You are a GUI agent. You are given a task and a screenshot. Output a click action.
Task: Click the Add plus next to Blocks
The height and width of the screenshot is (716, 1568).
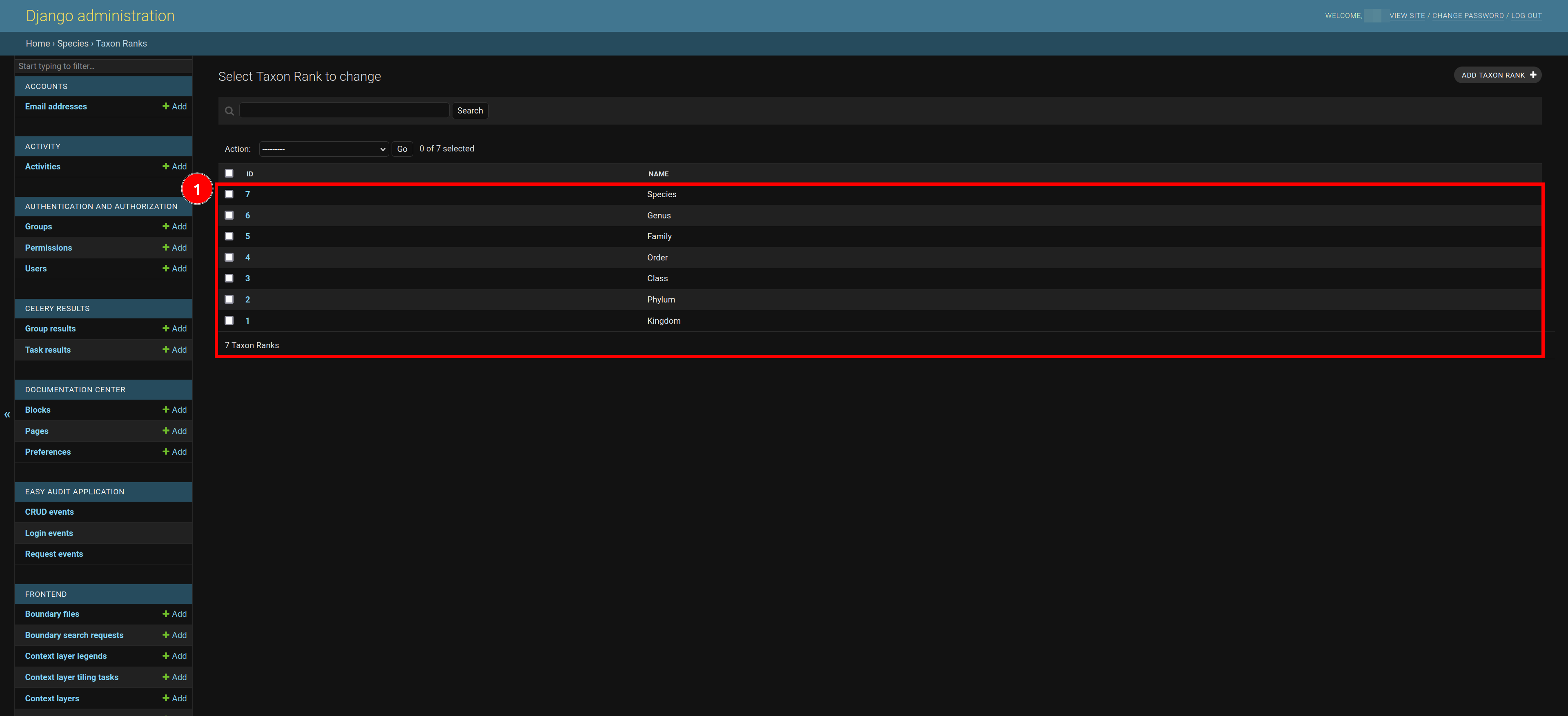tap(174, 410)
